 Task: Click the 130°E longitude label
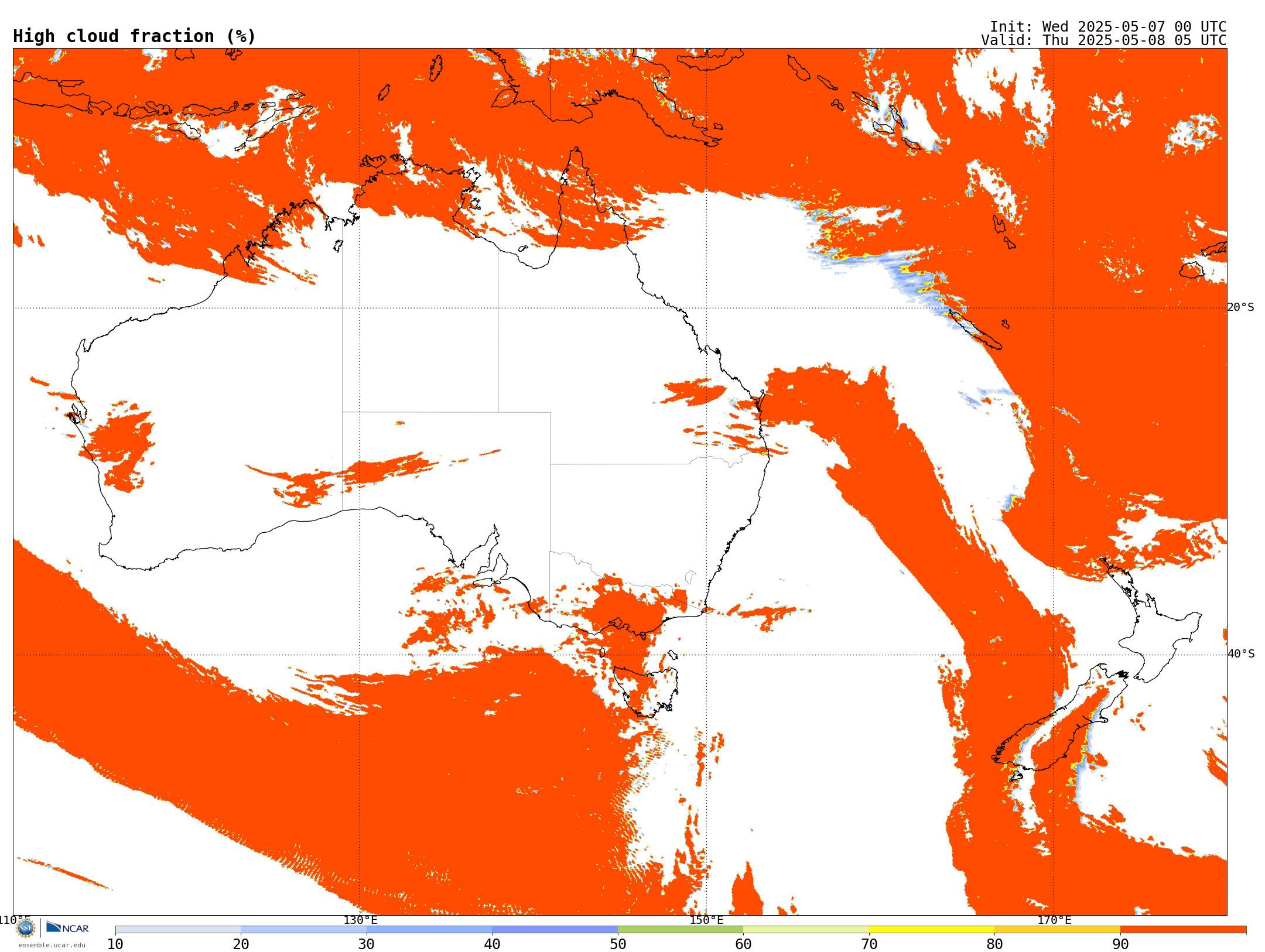point(360,920)
